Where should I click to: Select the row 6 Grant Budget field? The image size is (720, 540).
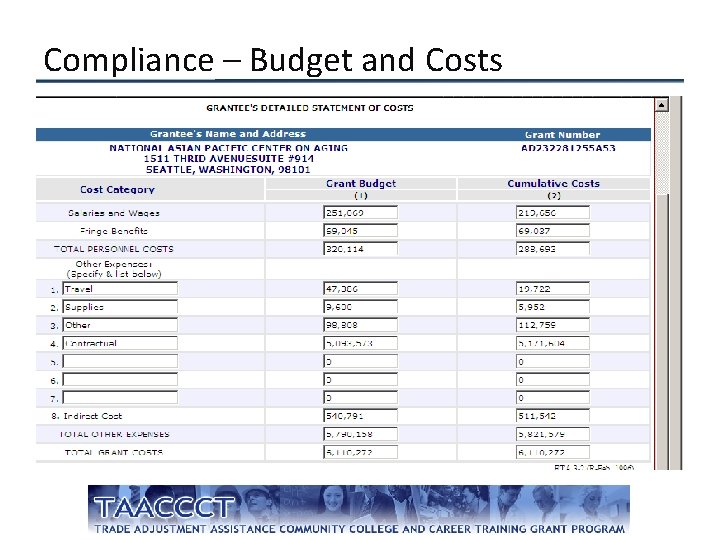point(360,379)
